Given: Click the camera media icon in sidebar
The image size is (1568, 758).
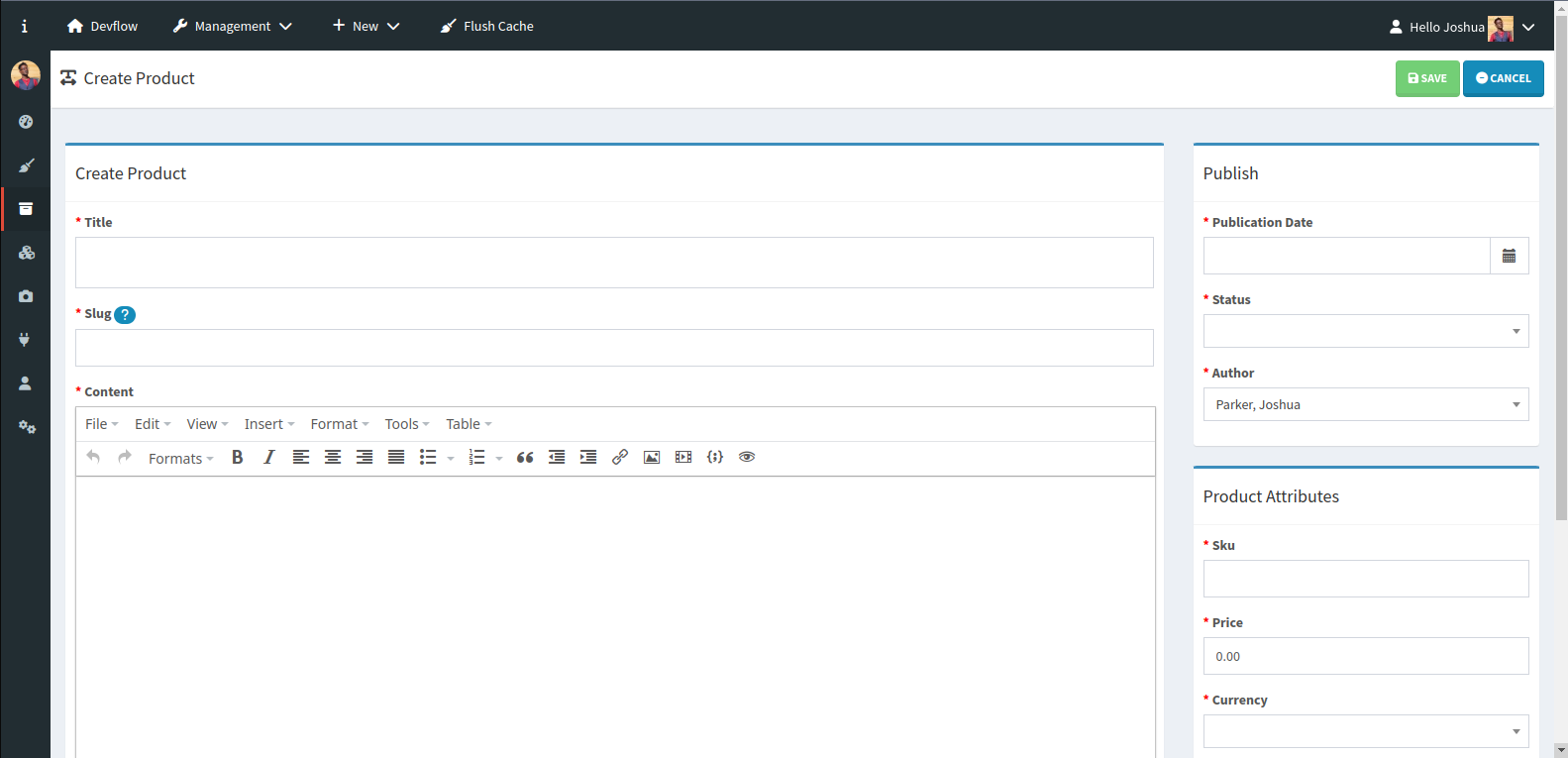Looking at the screenshot, I should coord(26,296).
